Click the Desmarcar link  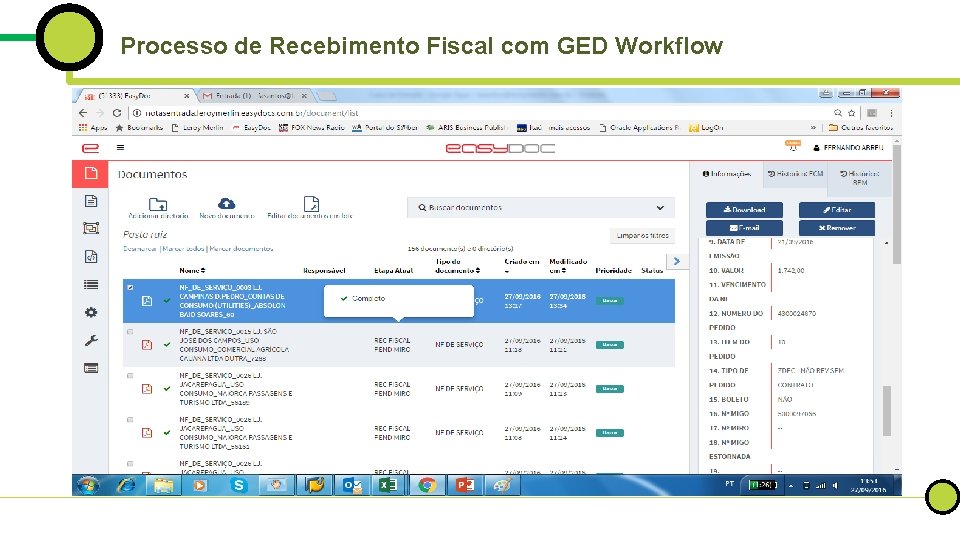140,249
